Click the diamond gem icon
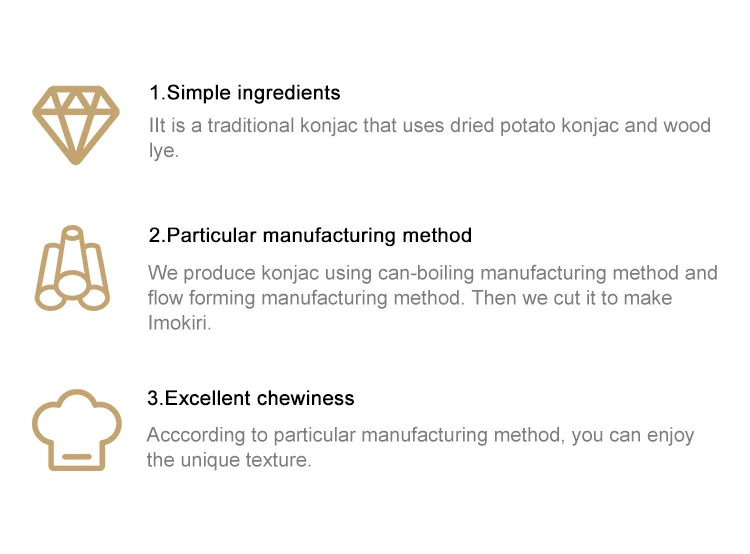 coord(75,124)
